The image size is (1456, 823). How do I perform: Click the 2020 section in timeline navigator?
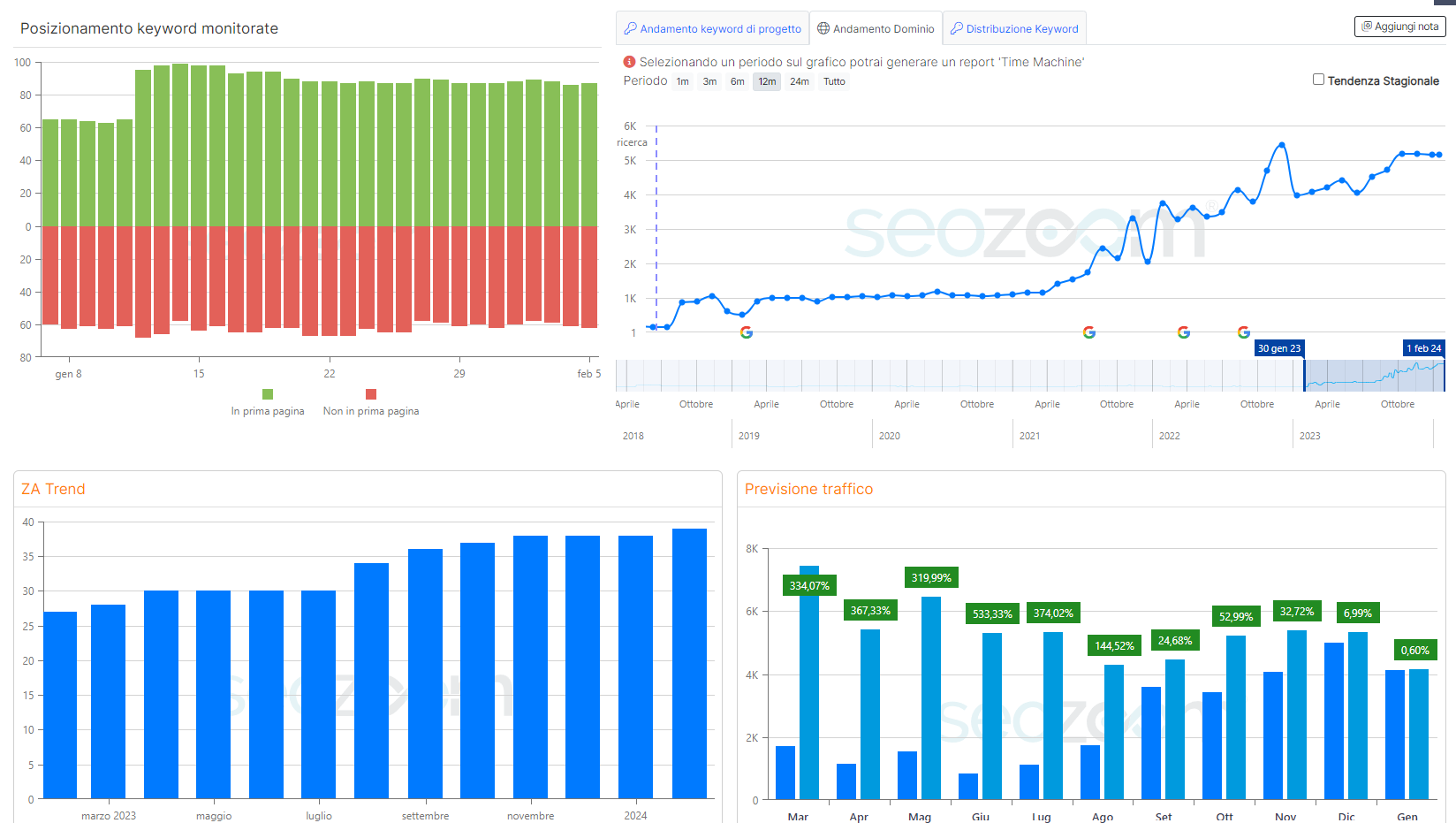point(890,436)
